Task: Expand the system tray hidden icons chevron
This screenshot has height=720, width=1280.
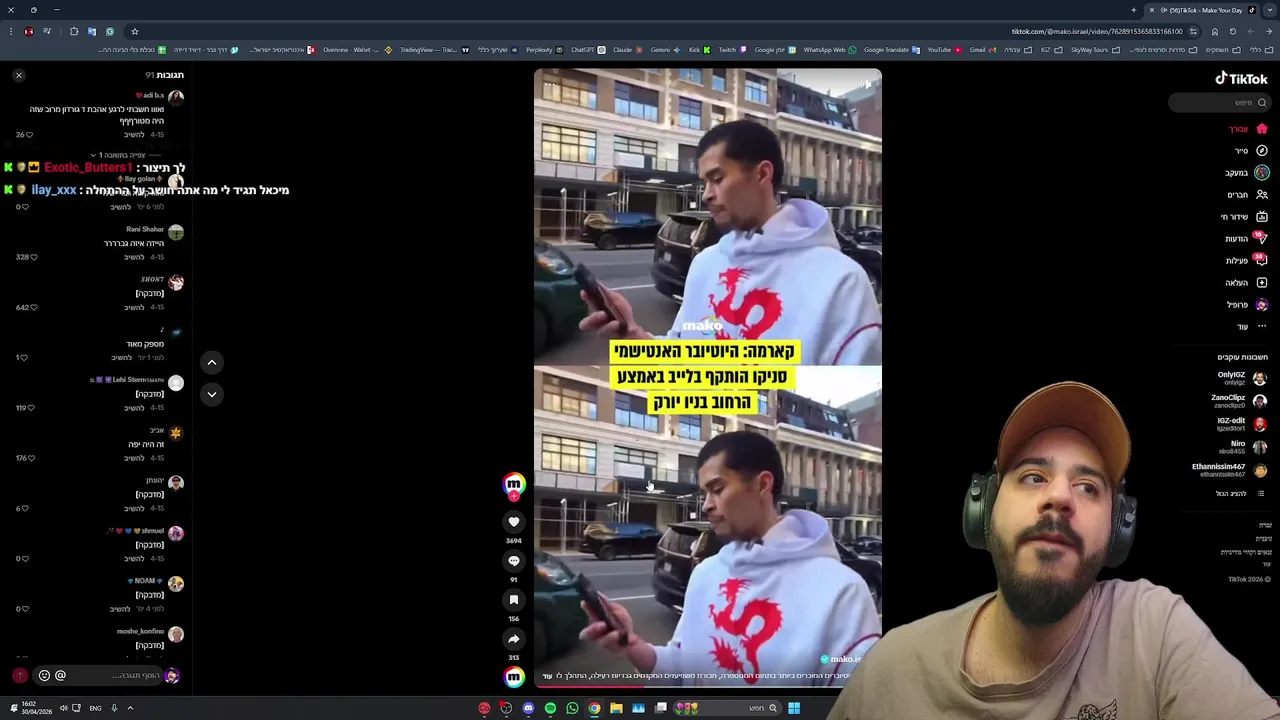Action: 130,708
